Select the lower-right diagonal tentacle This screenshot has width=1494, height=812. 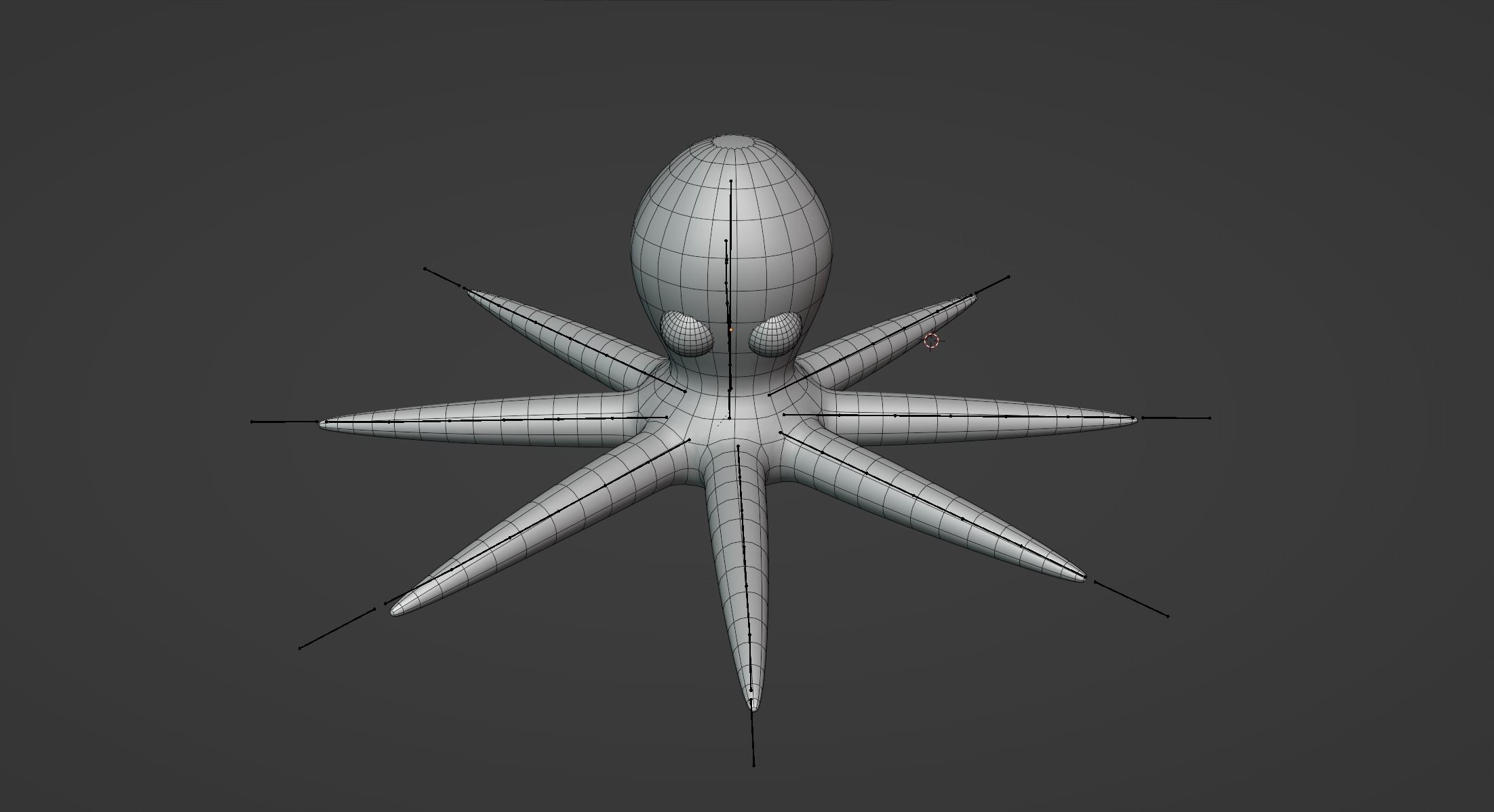[936, 508]
